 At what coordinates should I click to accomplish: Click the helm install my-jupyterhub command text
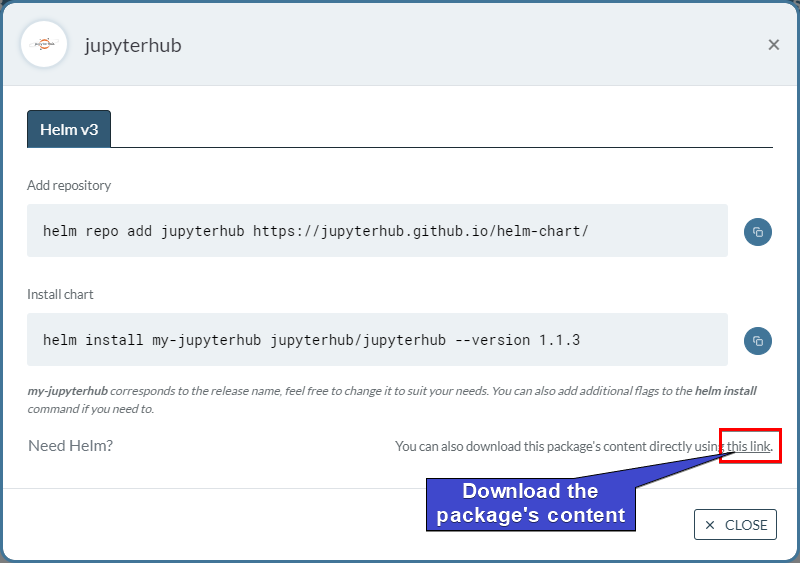point(311,340)
